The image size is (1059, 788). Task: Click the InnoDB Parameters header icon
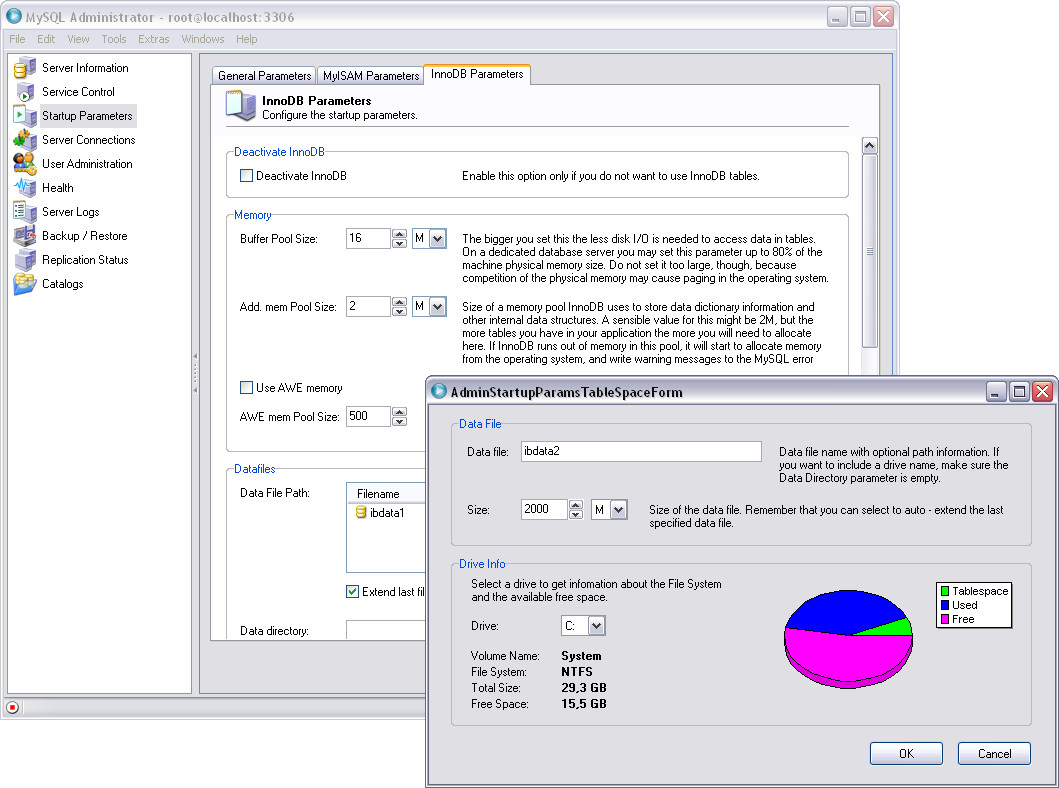[x=241, y=107]
